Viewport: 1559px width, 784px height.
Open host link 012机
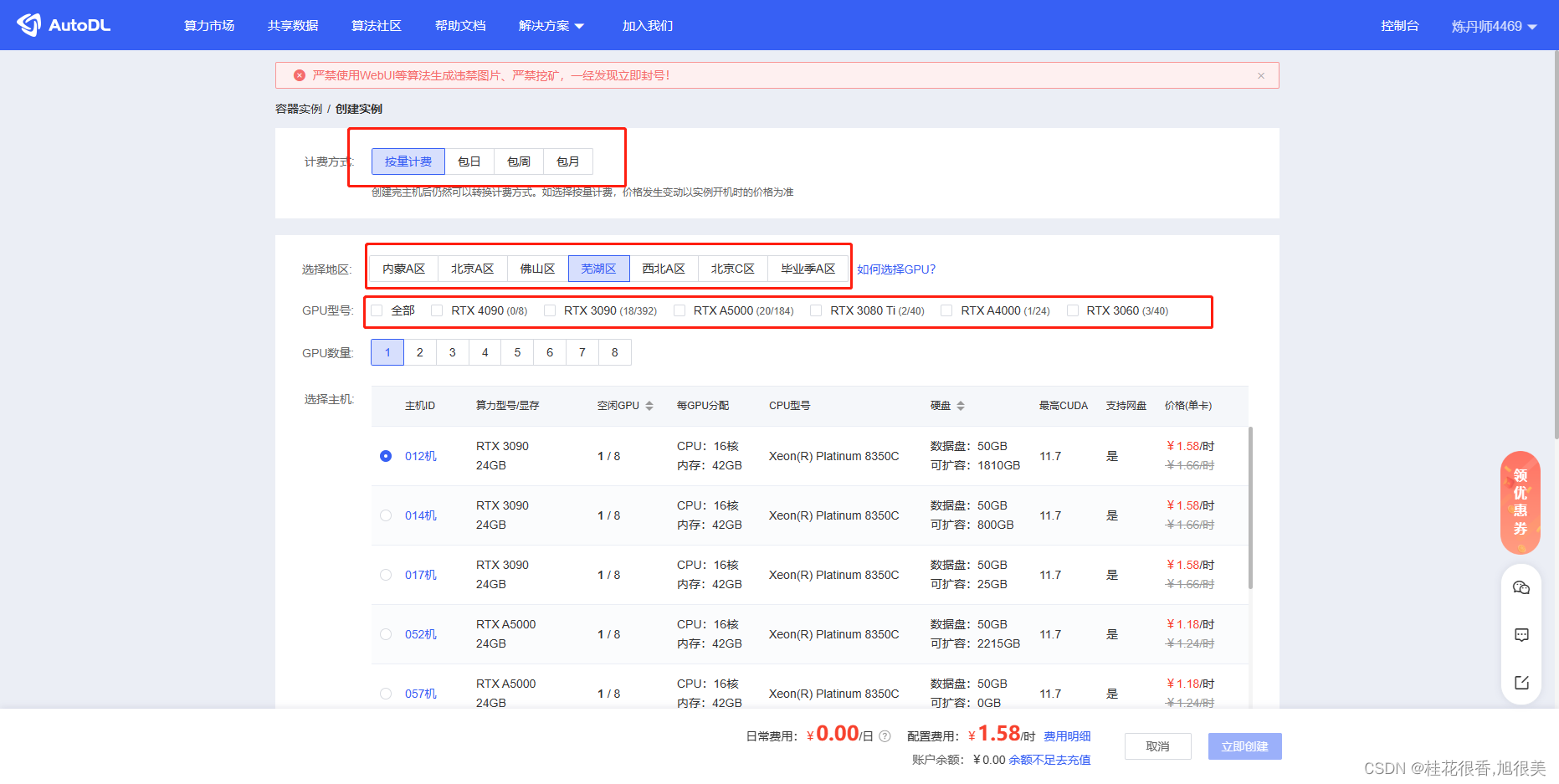click(x=421, y=456)
